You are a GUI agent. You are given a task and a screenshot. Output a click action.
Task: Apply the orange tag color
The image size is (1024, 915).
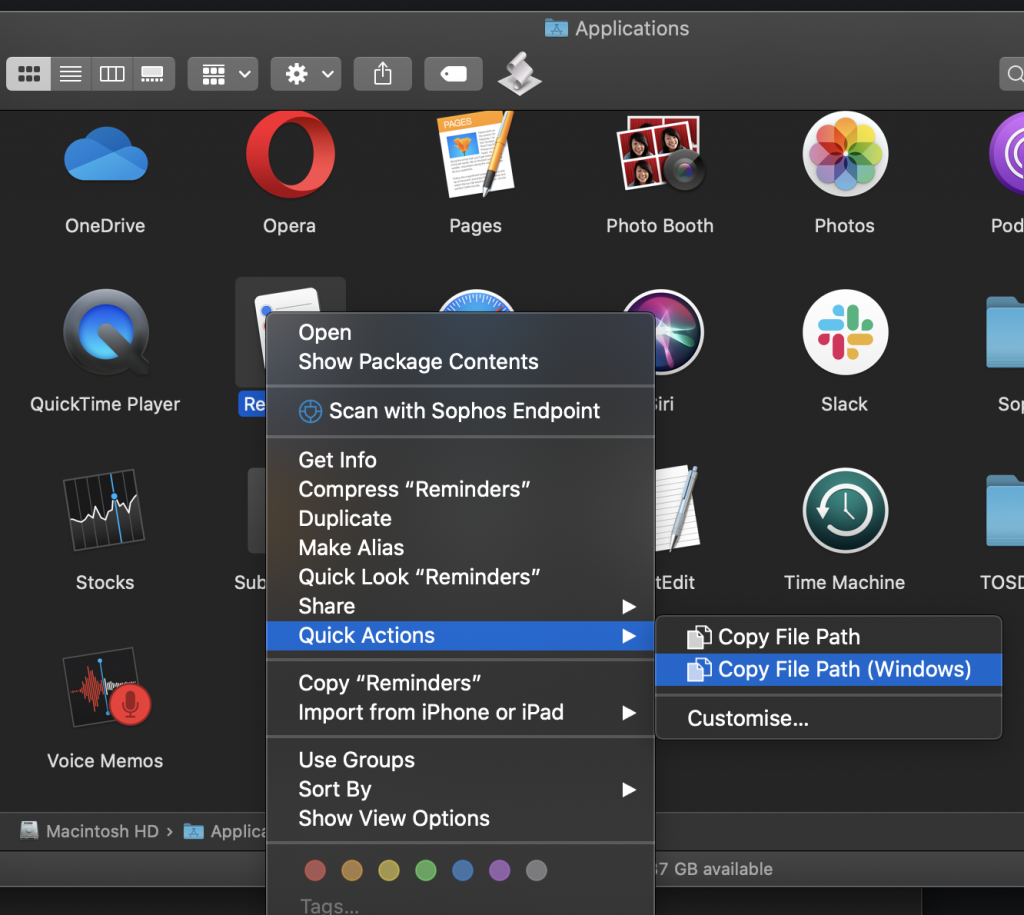tap(352, 870)
